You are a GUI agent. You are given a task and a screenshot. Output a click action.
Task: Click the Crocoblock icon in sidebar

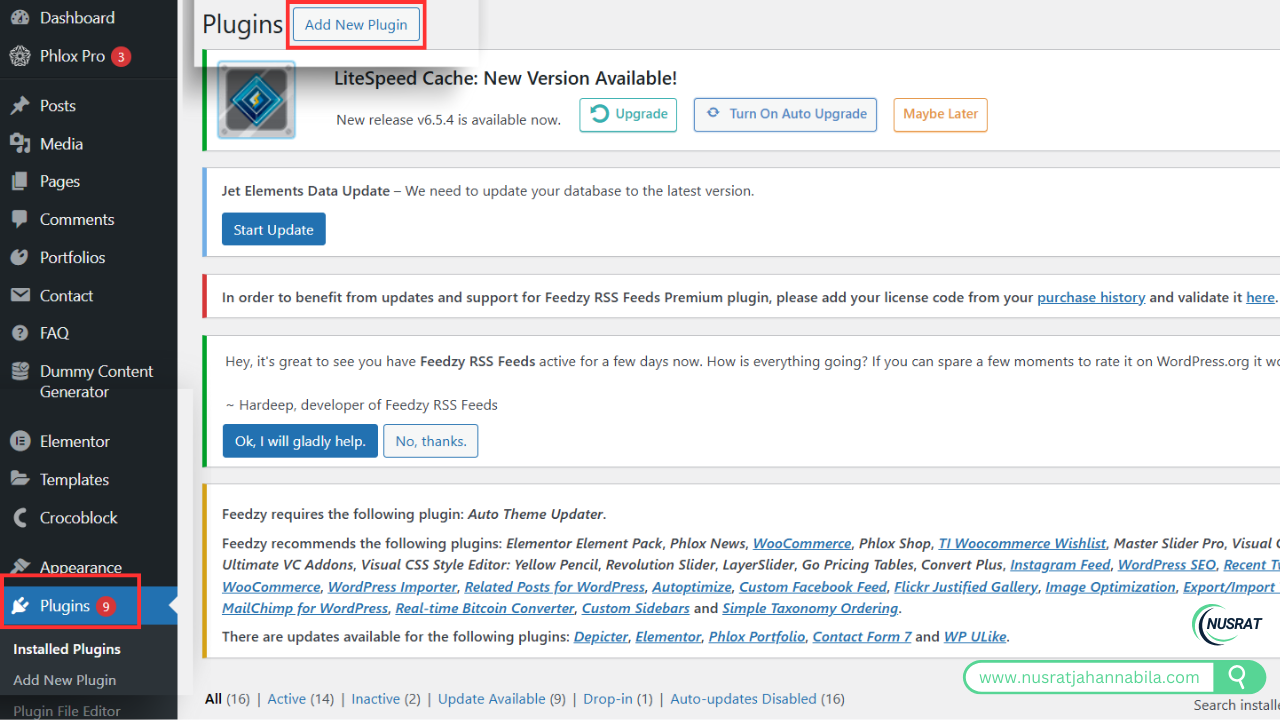[19, 518]
